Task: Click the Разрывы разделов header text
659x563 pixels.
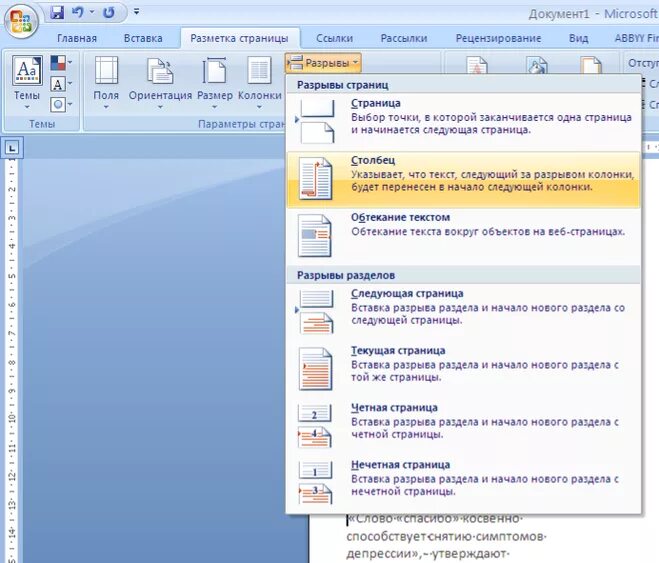Action: 346,275
